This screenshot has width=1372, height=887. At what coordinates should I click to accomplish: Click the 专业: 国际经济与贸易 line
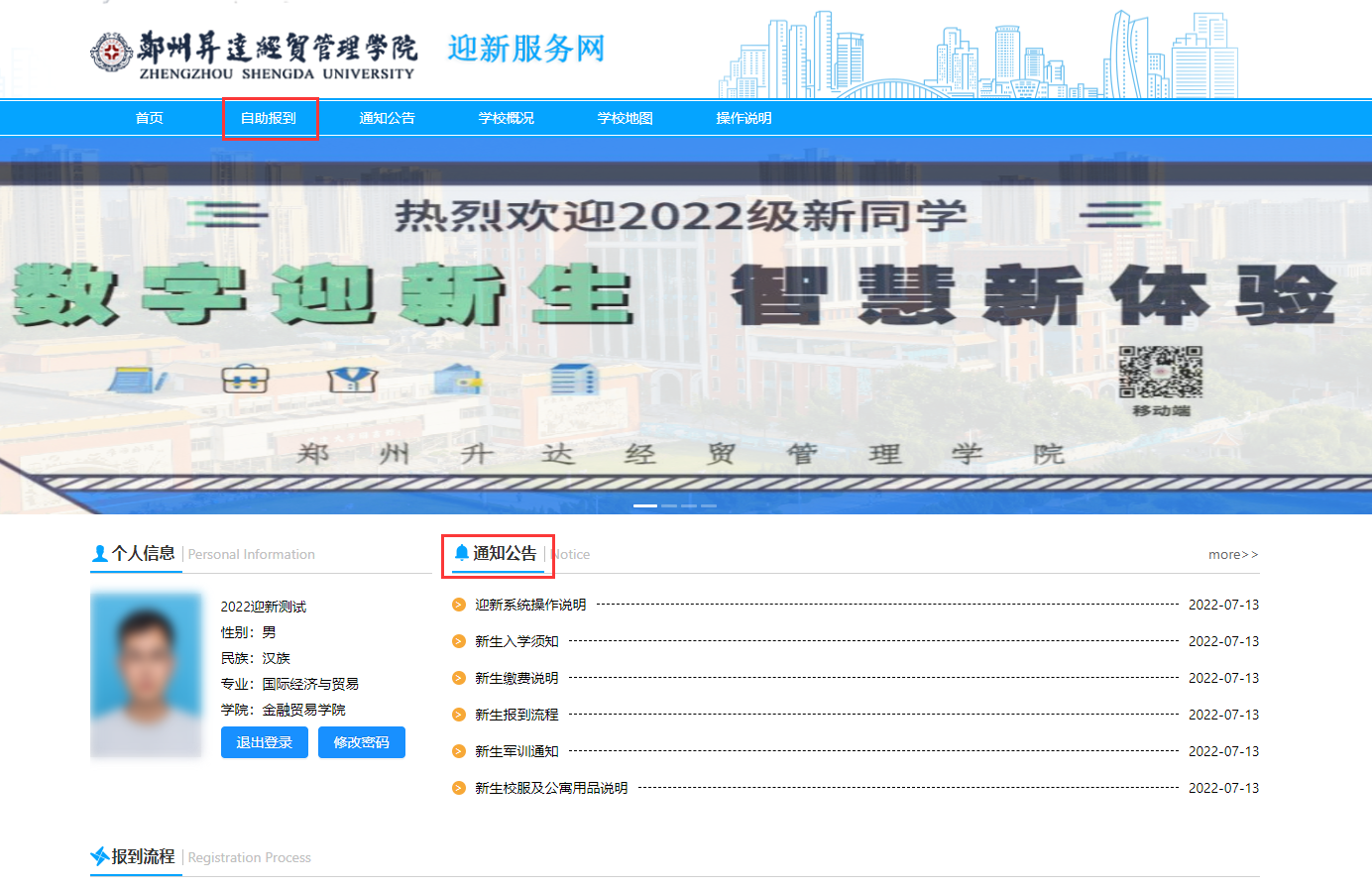289,684
